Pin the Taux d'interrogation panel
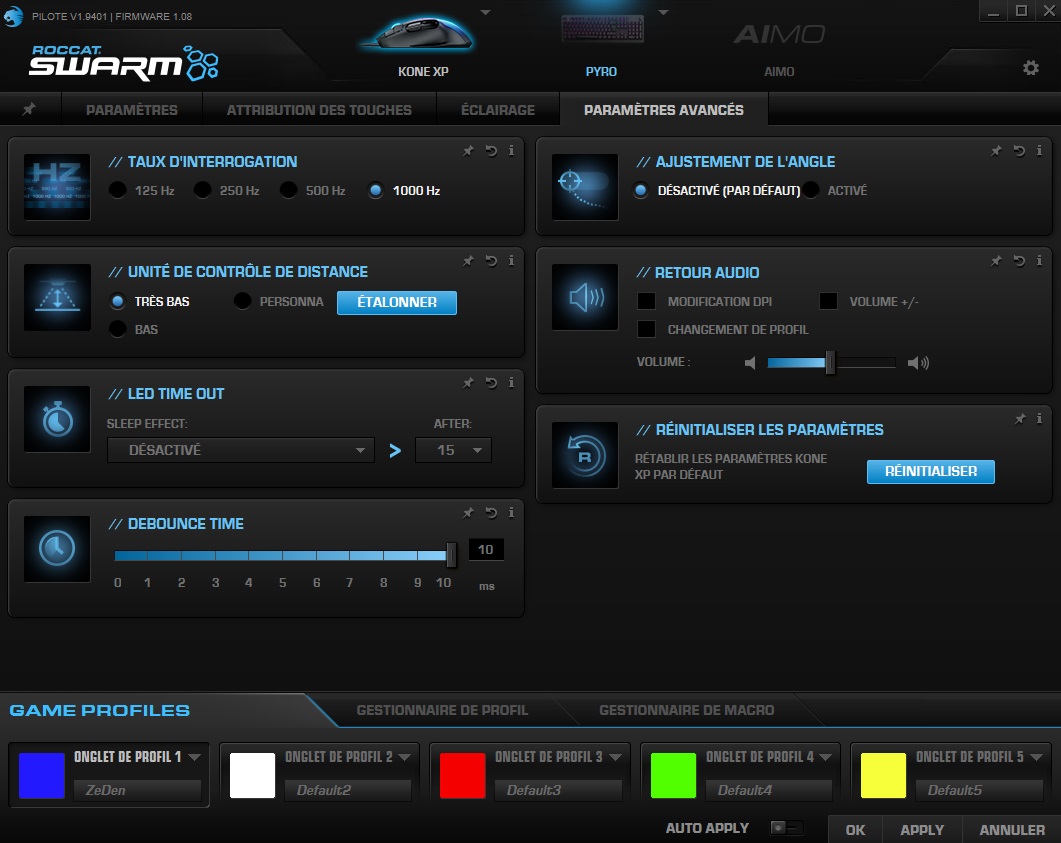The height and width of the screenshot is (843, 1061). click(468, 151)
